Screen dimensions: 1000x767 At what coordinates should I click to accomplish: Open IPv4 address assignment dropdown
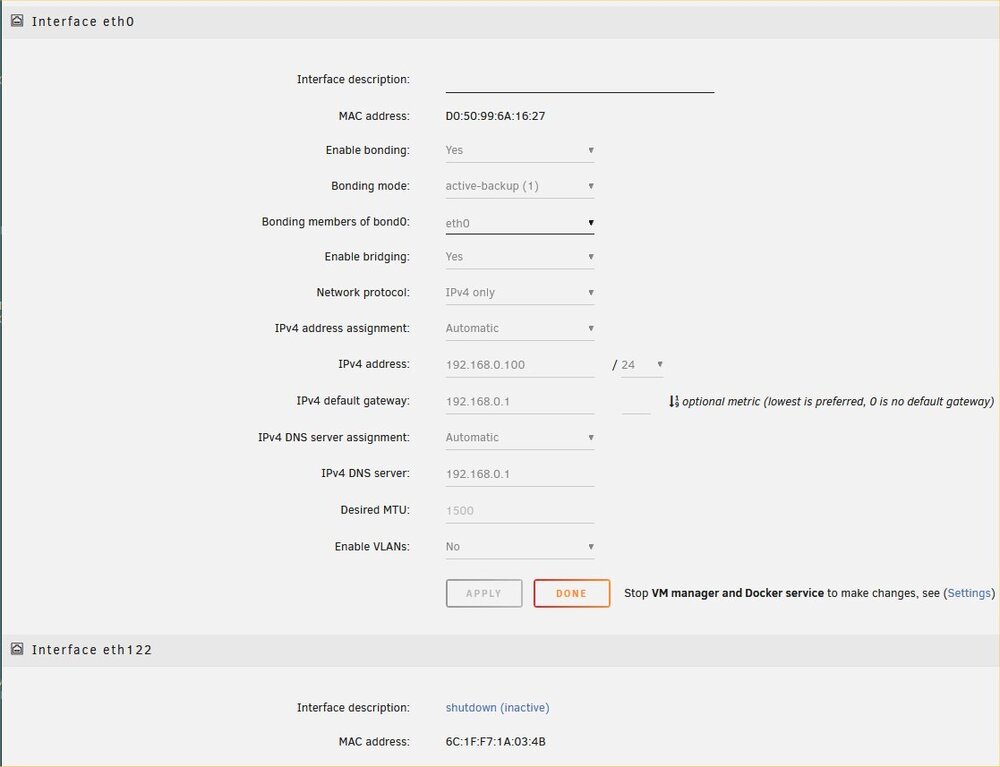(520, 328)
